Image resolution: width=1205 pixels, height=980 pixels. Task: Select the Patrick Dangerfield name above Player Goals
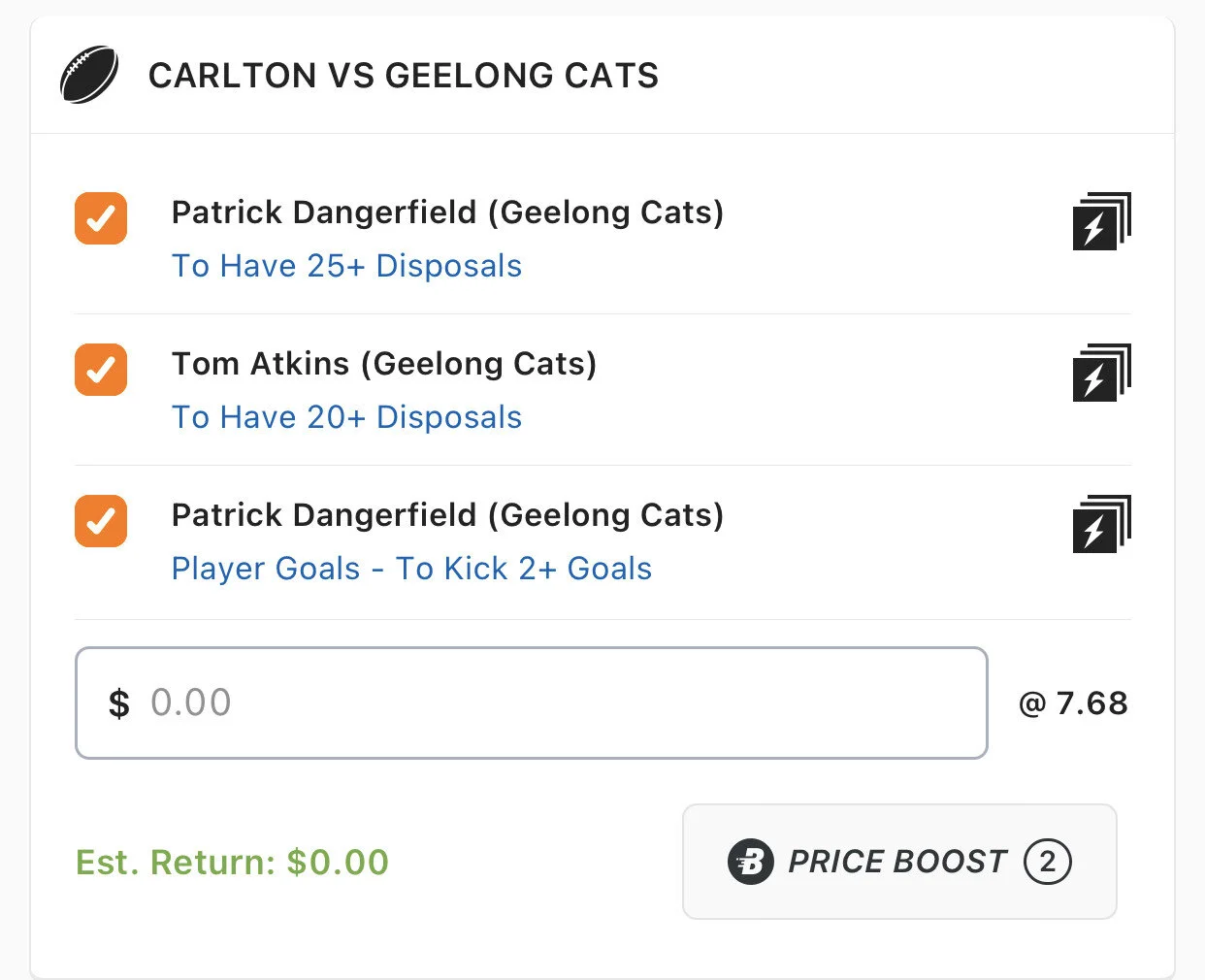click(x=447, y=515)
